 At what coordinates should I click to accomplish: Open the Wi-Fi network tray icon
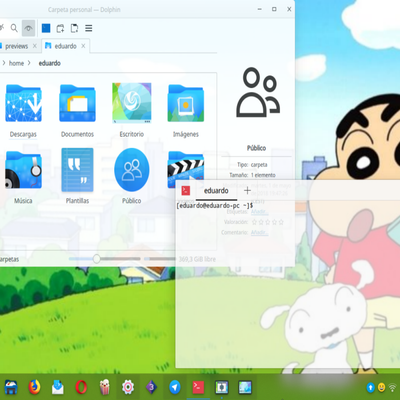click(393, 387)
